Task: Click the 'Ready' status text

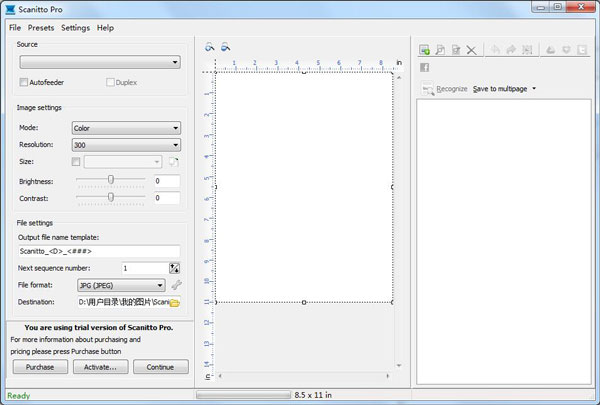Action: 18,396
